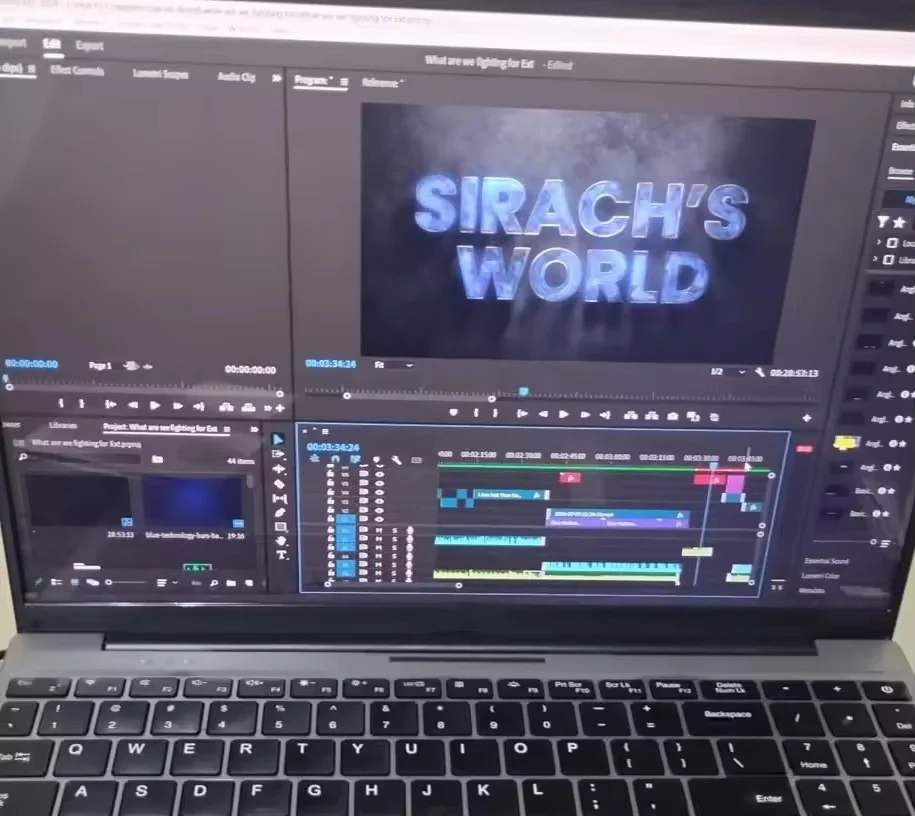Click Insert button in Source monitor
Image resolution: width=915 pixels, height=816 pixels.
coord(226,407)
